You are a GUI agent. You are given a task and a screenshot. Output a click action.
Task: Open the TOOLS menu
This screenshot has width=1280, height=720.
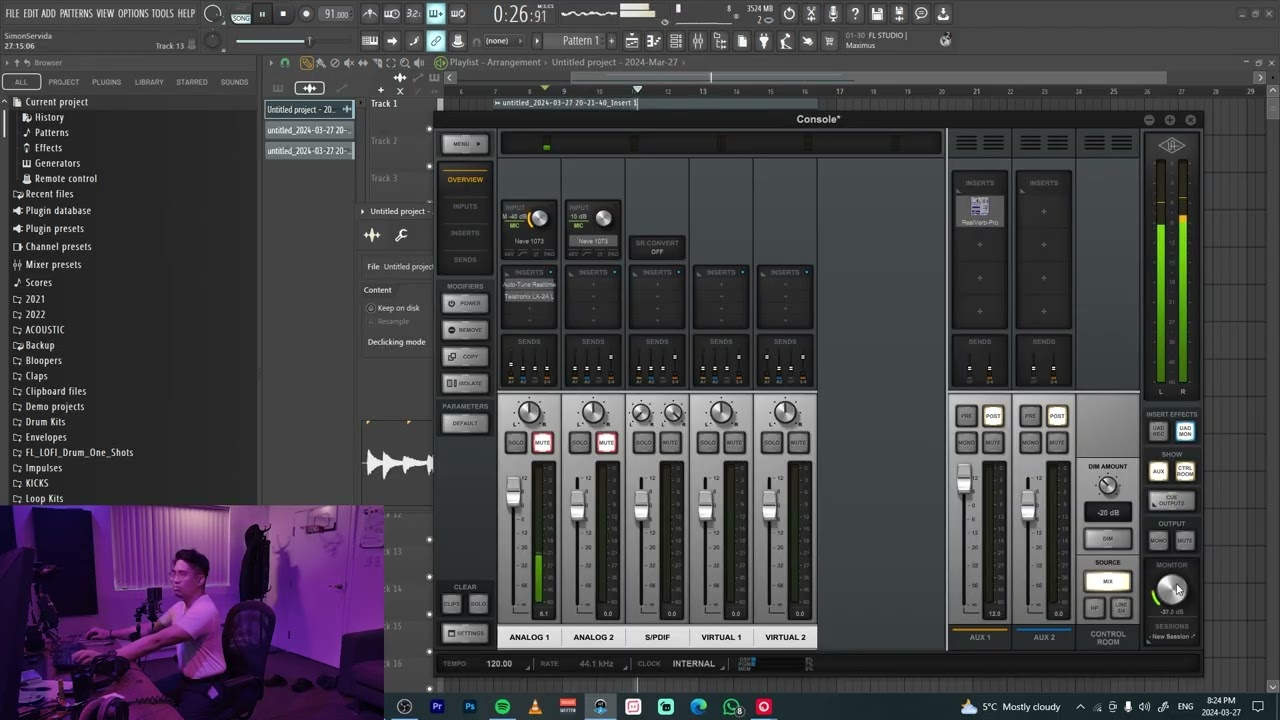click(162, 13)
